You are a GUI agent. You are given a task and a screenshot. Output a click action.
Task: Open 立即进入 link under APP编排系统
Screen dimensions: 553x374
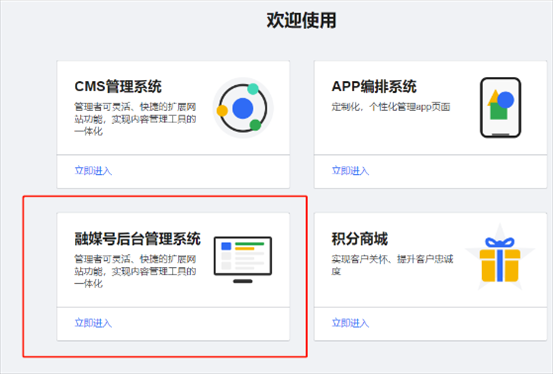point(350,171)
